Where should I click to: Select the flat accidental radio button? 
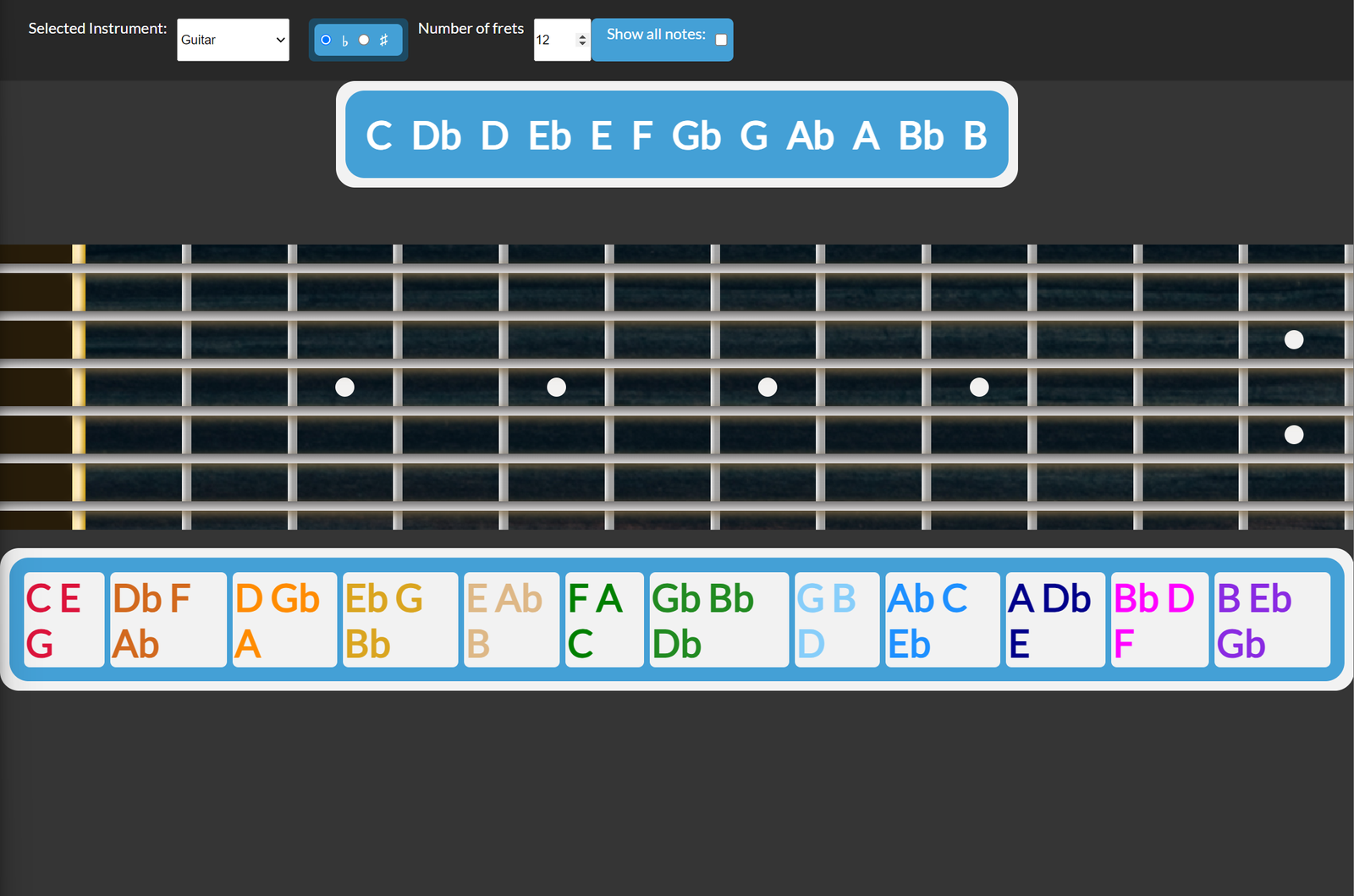326,40
